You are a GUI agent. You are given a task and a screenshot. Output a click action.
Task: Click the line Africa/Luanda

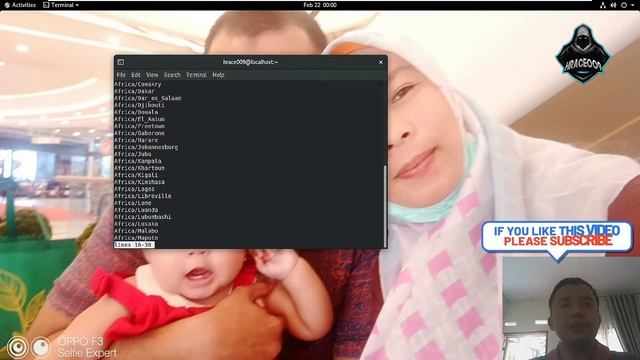(136, 210)
